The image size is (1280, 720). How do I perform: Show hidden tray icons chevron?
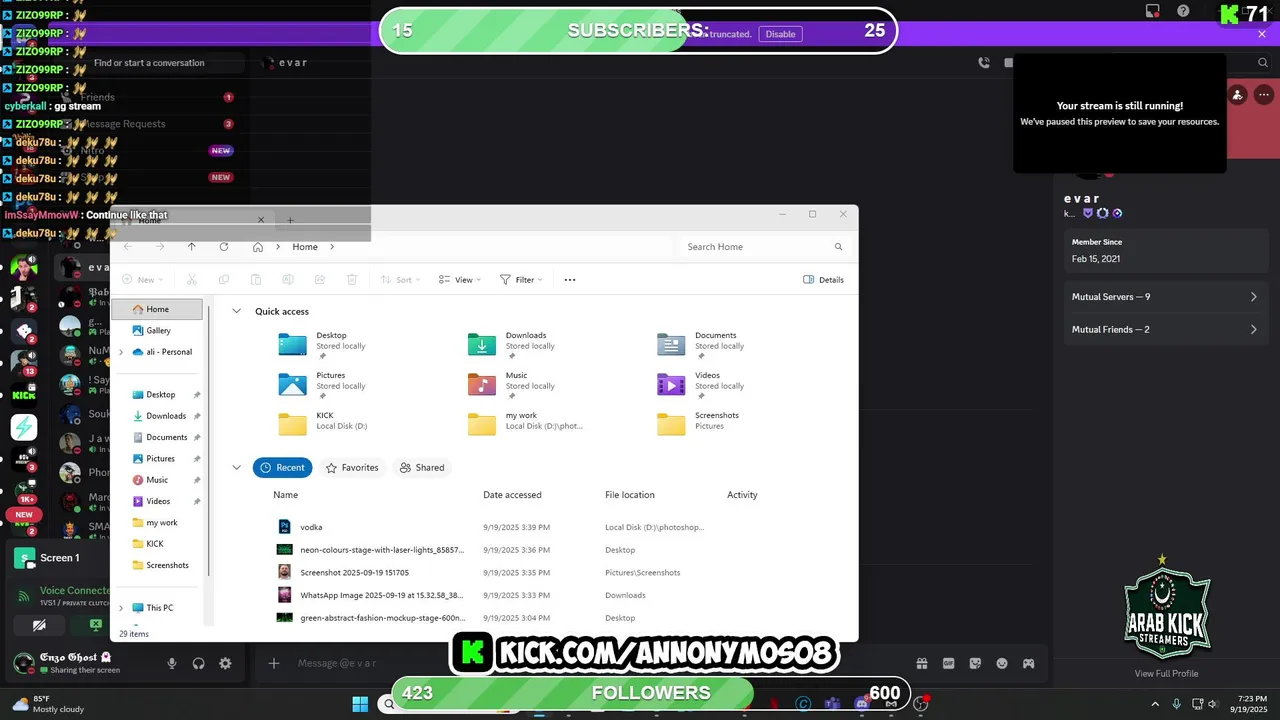(x=1155, y=704)
